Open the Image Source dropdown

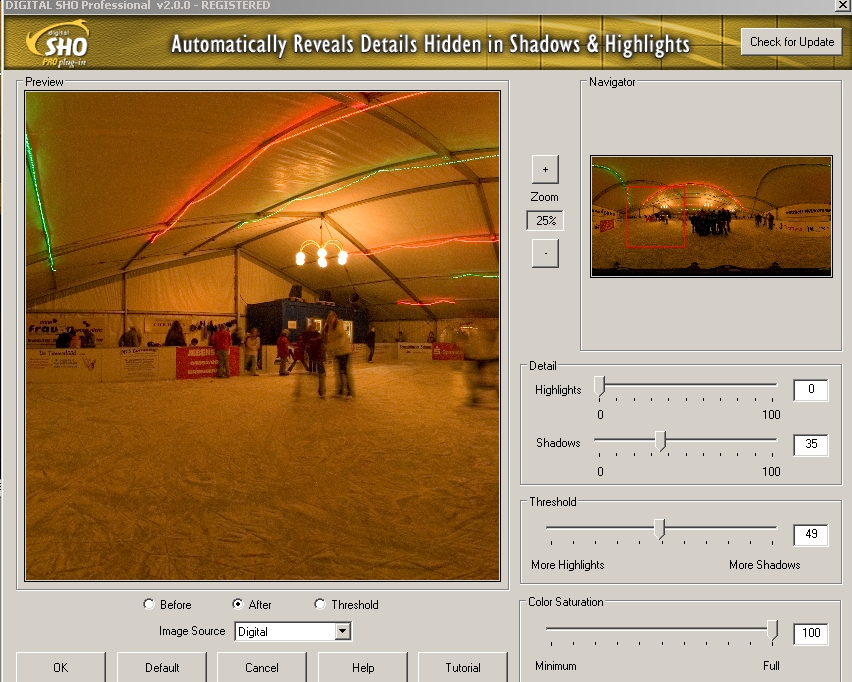(342, 631)
